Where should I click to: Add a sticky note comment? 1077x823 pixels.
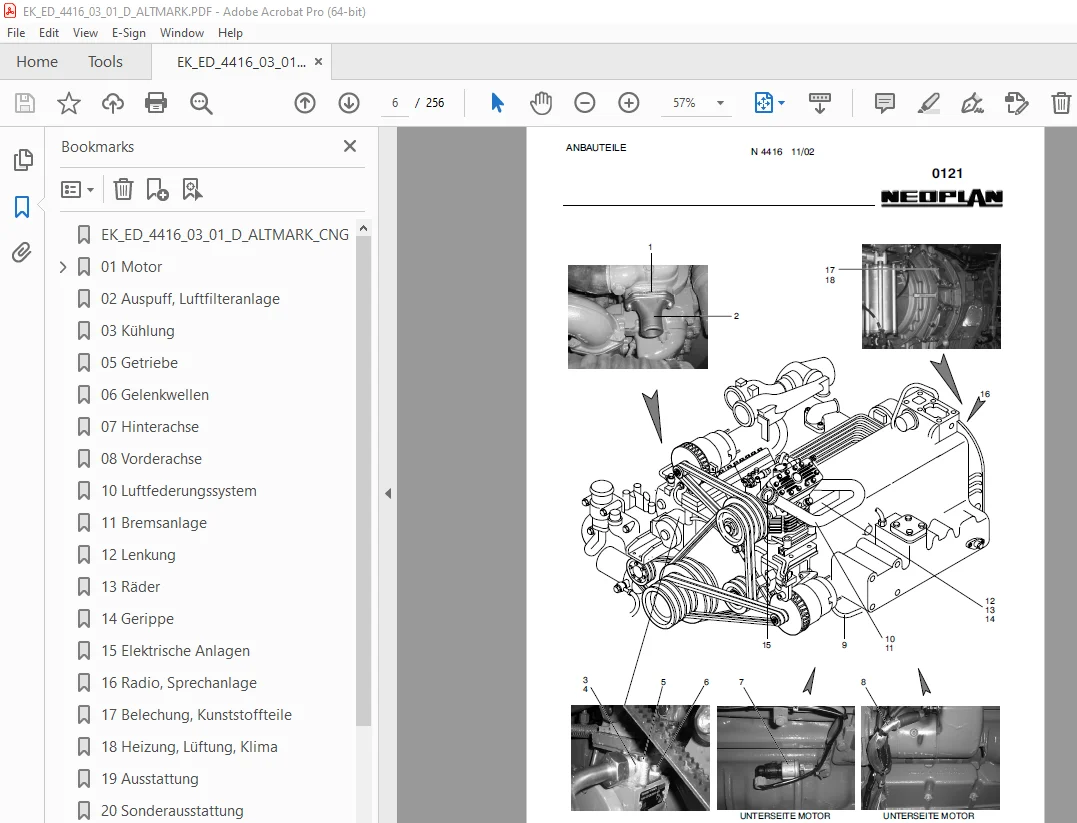click(x=885, y=103)
